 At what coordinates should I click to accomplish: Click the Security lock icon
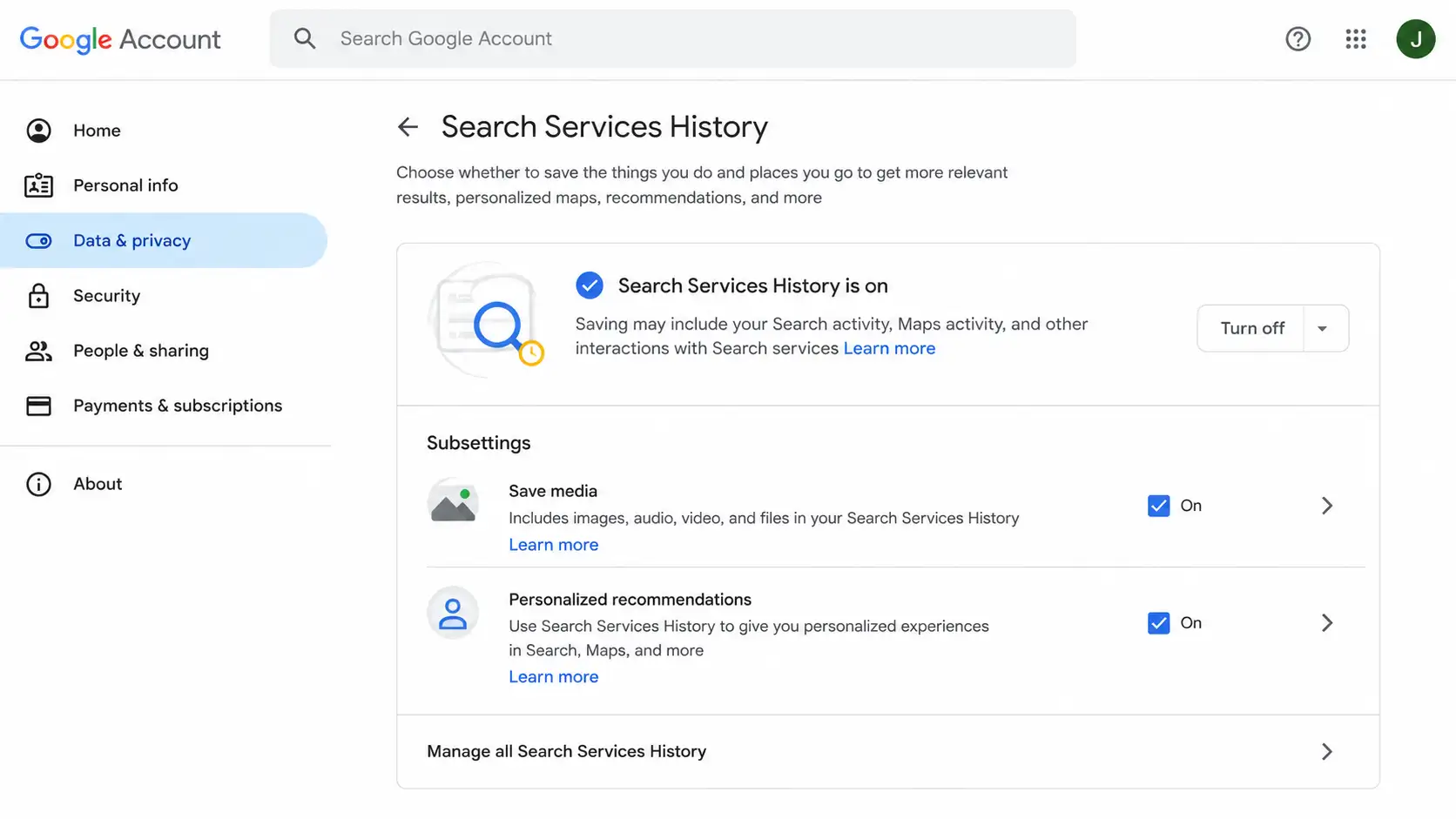click(x=38, y=296)
